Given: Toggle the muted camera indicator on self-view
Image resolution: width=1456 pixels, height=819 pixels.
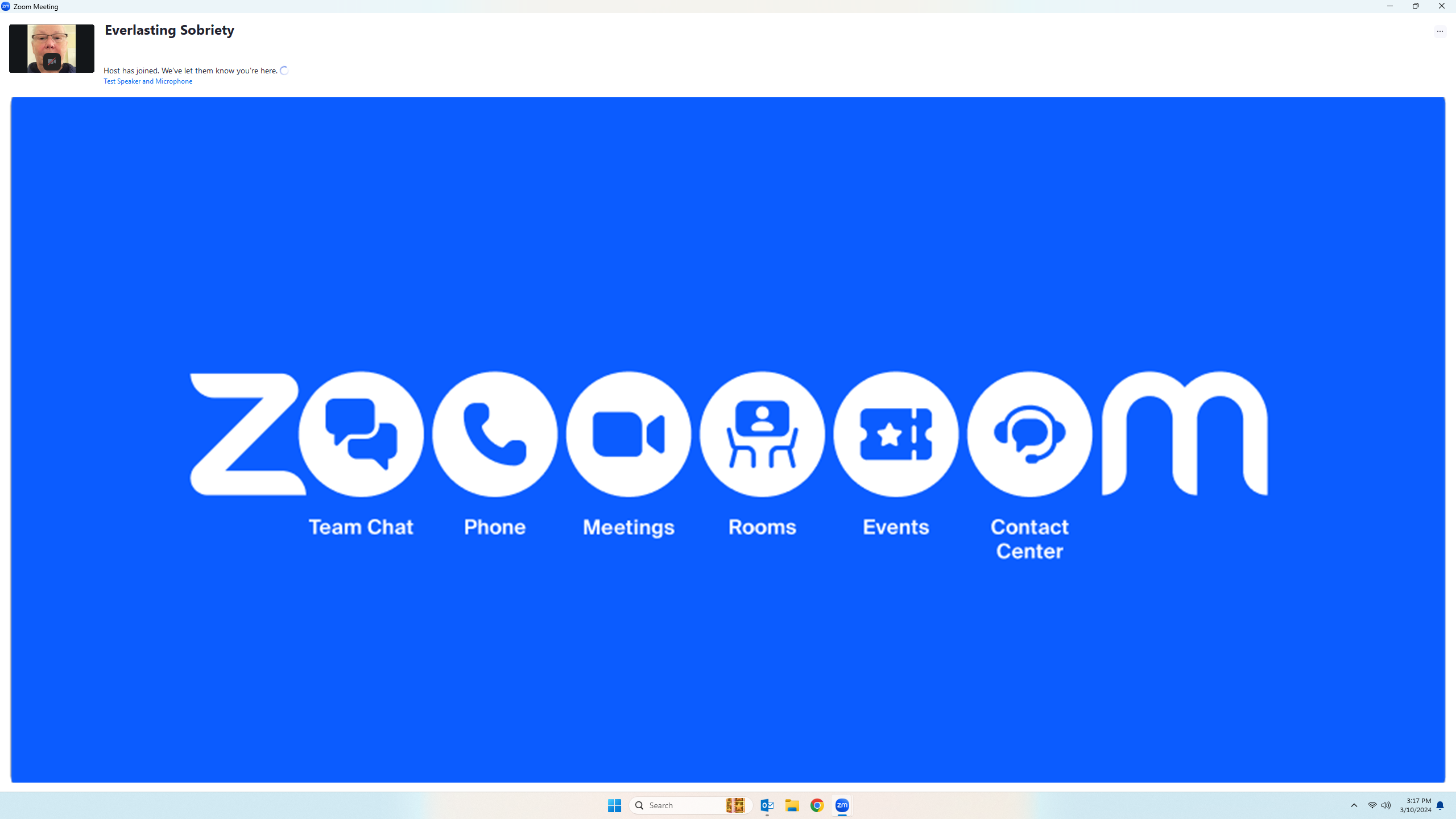Looking at the screenshot, I should tap(52, 63).
